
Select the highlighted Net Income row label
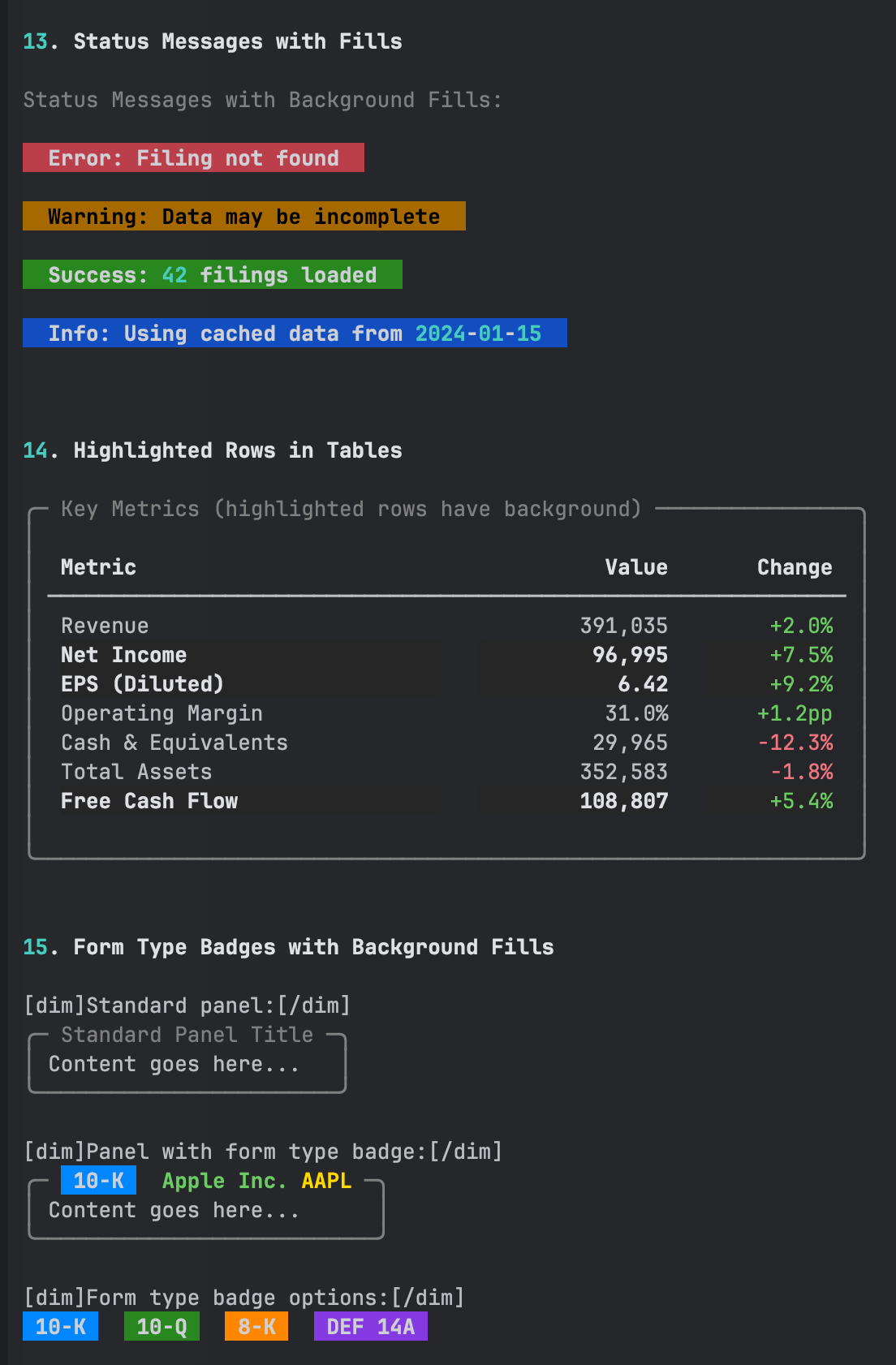click(x=123, y=655)
